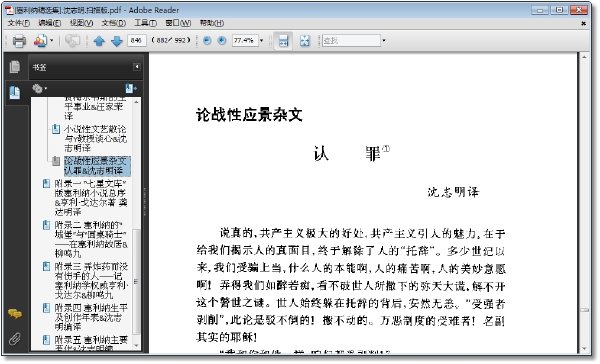Click the navigation pane splitter handle
Screen dimensions: 600x364
pyautogui.click(x=145, y=202)
